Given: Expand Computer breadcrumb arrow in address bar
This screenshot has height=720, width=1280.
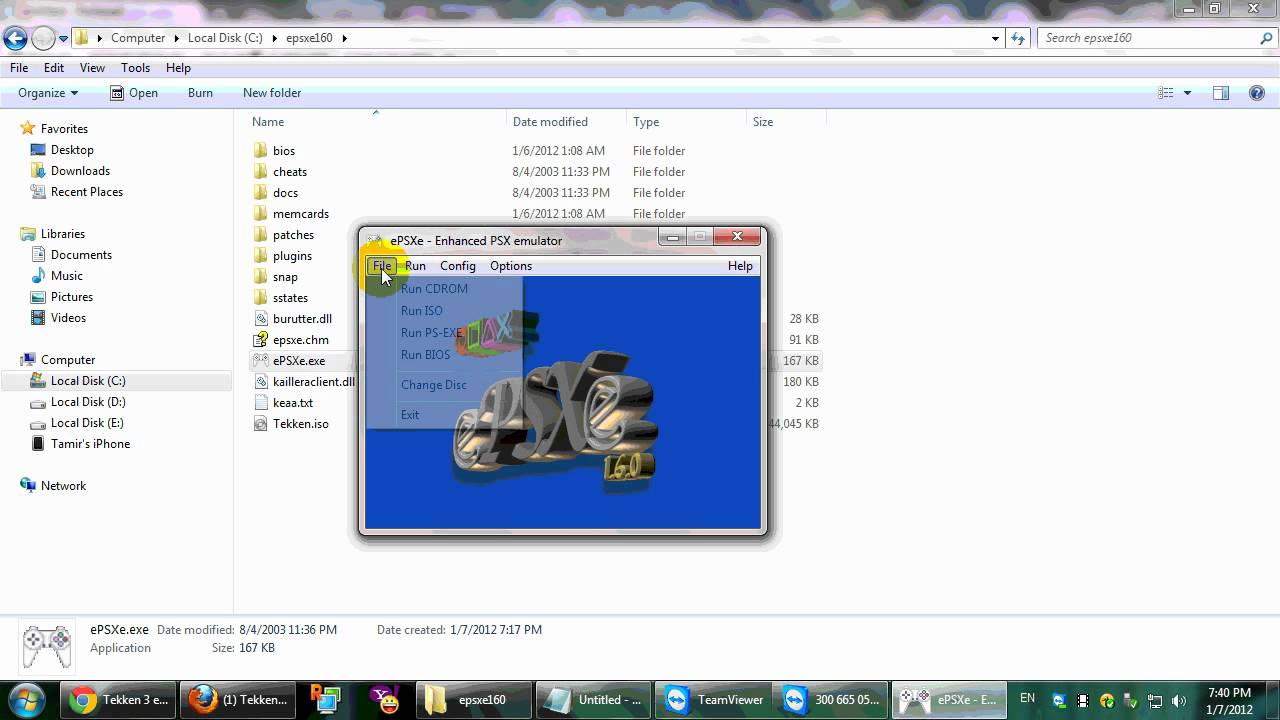Looking at the screenshot, I should click(x=177, y=38).
